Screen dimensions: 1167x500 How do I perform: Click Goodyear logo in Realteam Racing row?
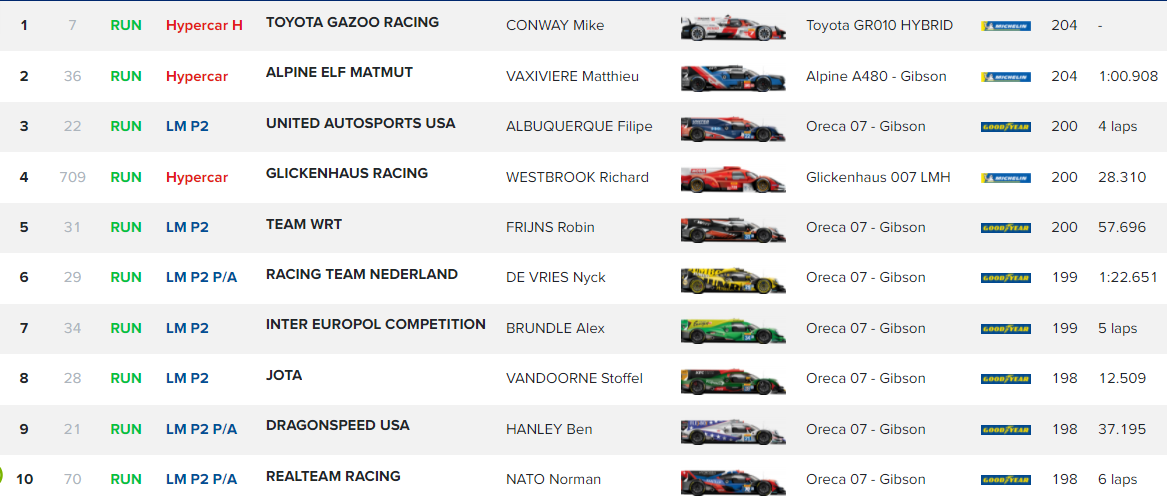click(x=1005, y=480)
